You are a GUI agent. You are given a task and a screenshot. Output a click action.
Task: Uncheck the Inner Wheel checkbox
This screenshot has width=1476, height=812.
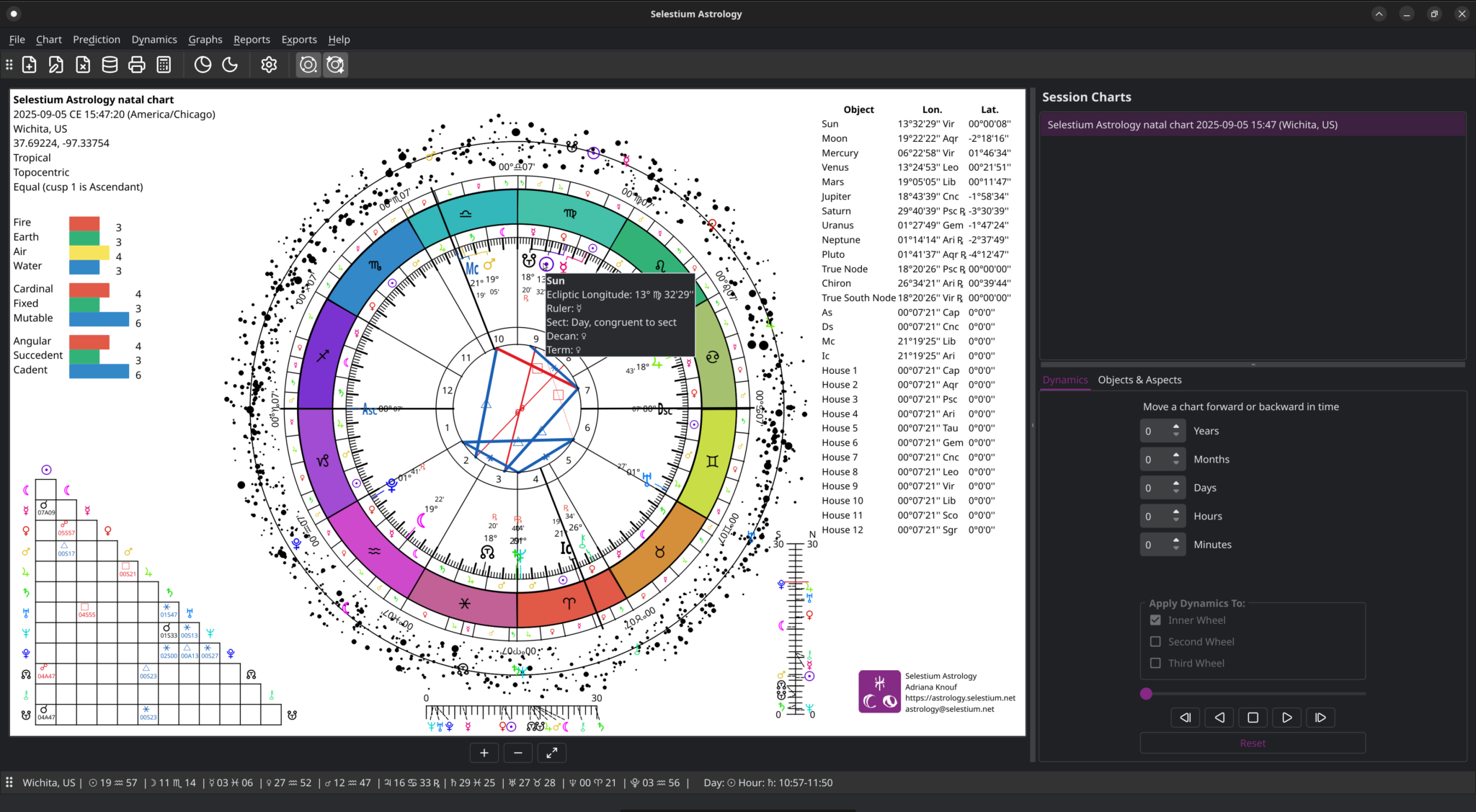[x=1155, y=620]
